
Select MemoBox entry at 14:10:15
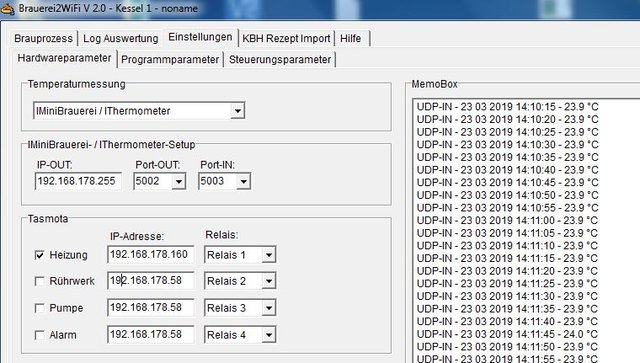pyautogui.click(x=507, y=107)
